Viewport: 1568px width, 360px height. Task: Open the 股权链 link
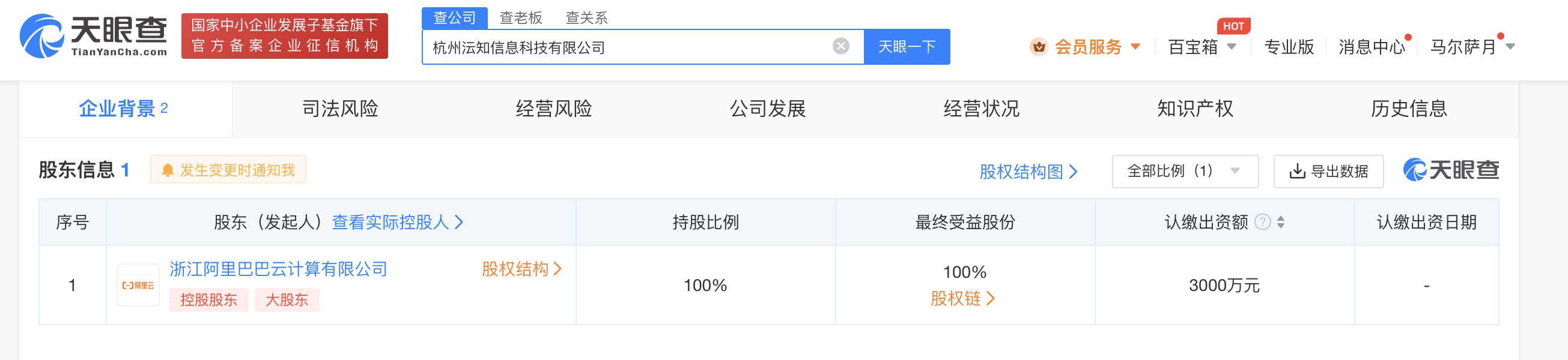pyautogui.click(x=962, y=299)
